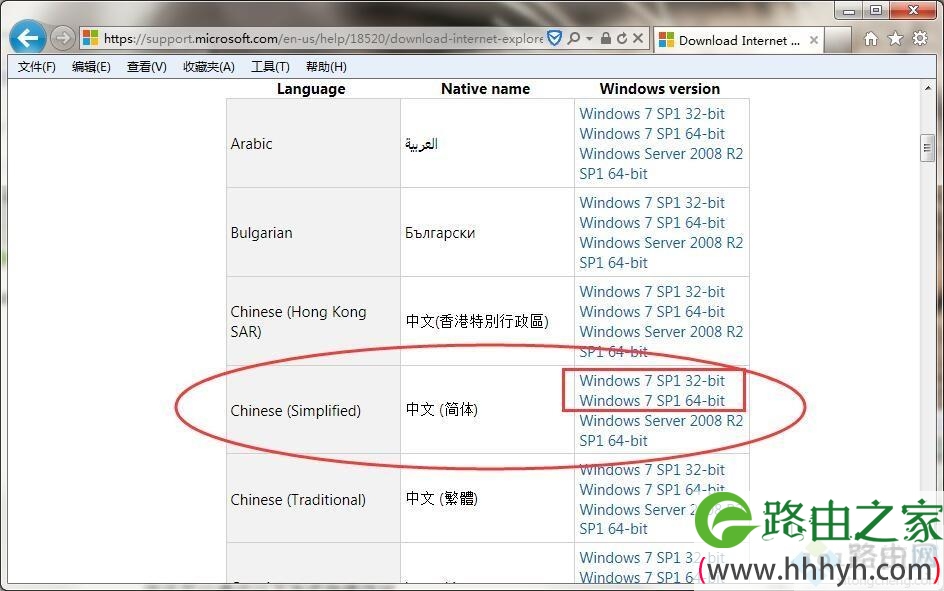Click the forward navigation arrow
The image size is (944, 591).
(x=62, y=39)
